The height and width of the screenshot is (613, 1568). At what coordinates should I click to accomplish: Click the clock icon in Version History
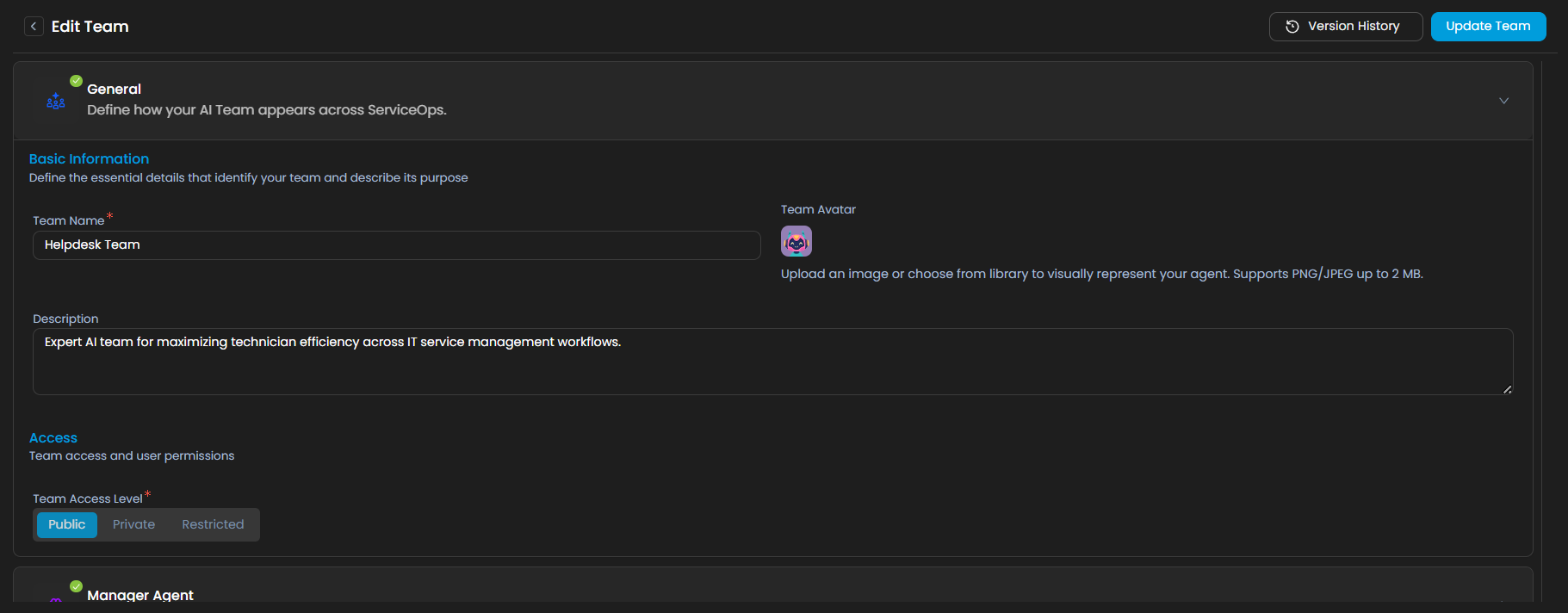[1292, 27]
